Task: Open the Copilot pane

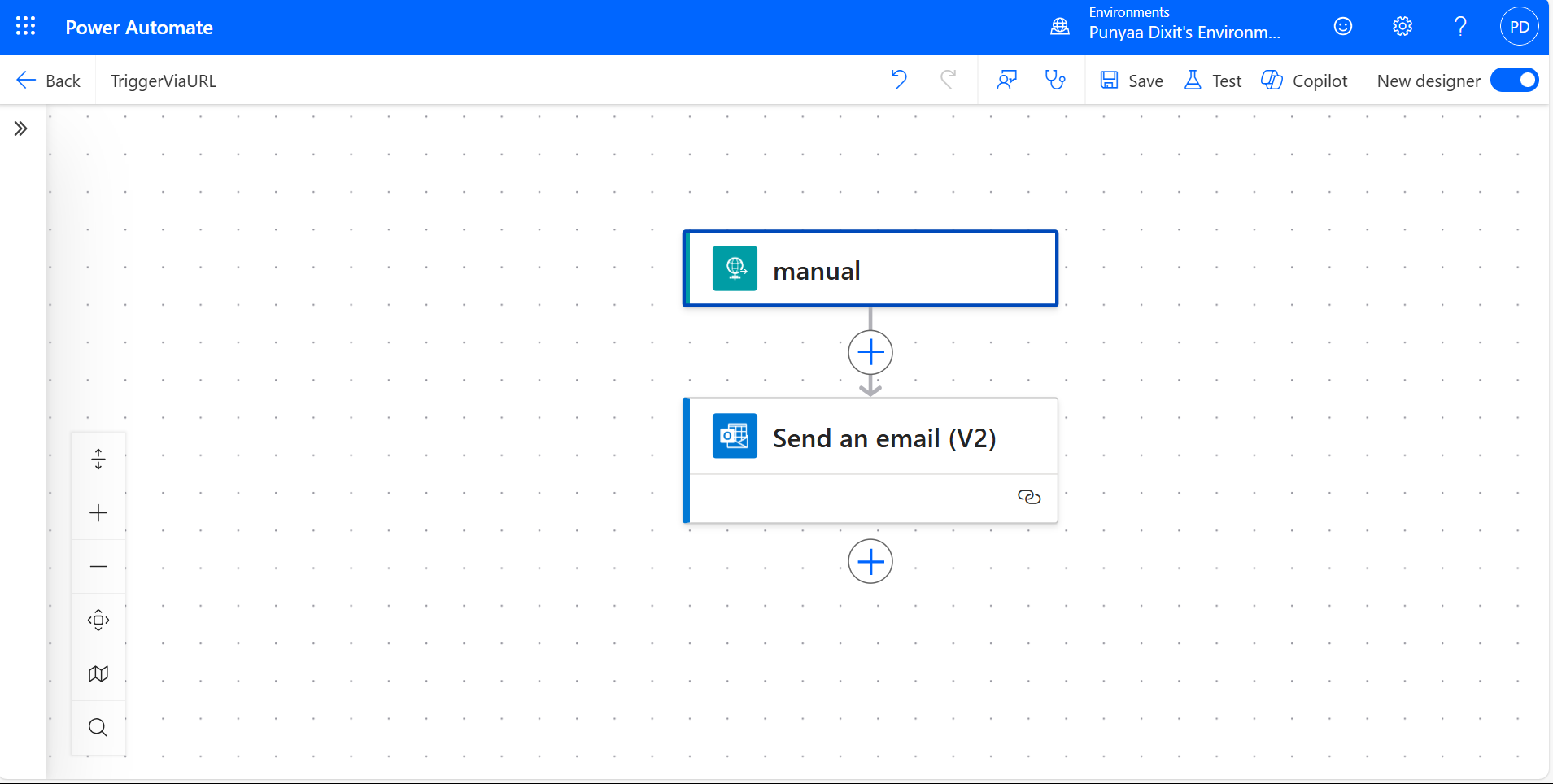Action: [x=1304, y=81]
